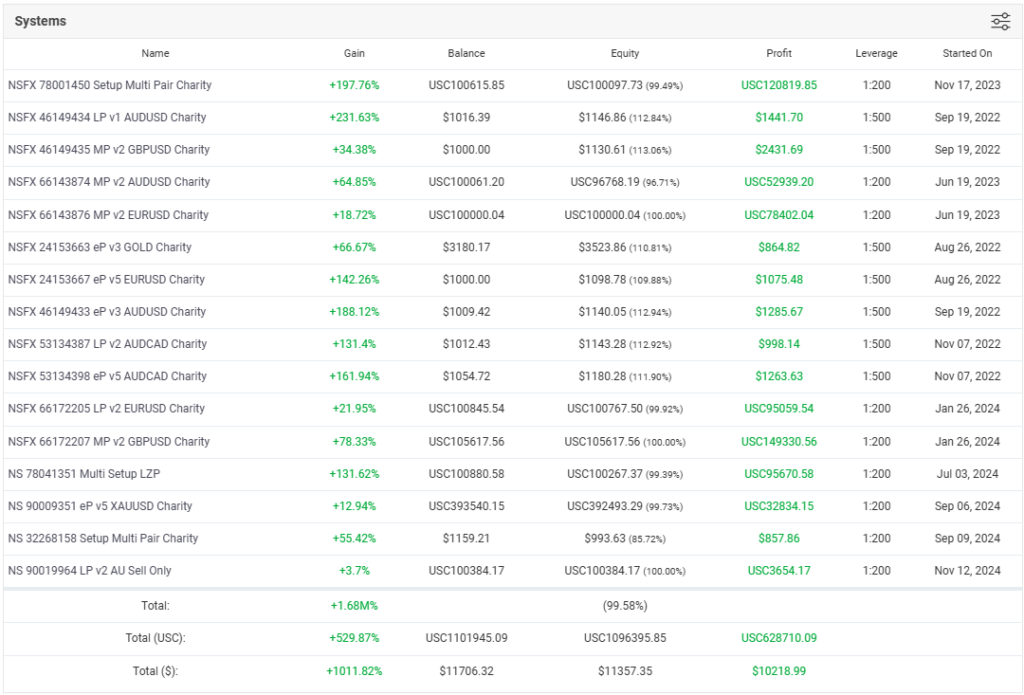Click the Profit column header

[x=778, y=53]
